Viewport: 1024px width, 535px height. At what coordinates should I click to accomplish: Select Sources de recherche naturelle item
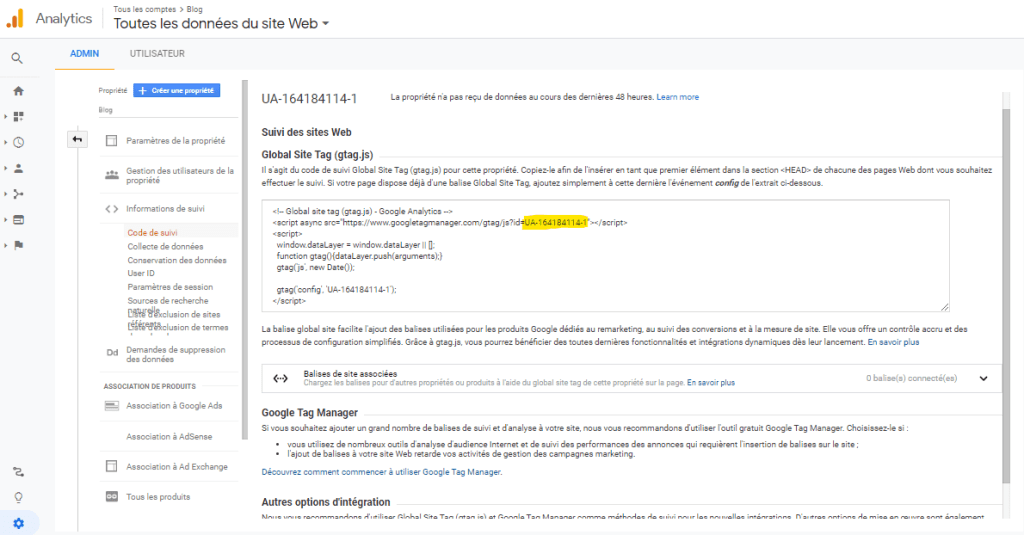168,301
